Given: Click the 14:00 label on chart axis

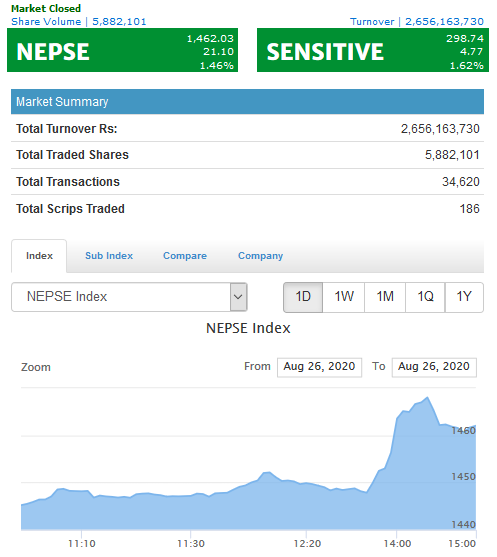Looking at the screenshot, I should click(x=397, y=544).
